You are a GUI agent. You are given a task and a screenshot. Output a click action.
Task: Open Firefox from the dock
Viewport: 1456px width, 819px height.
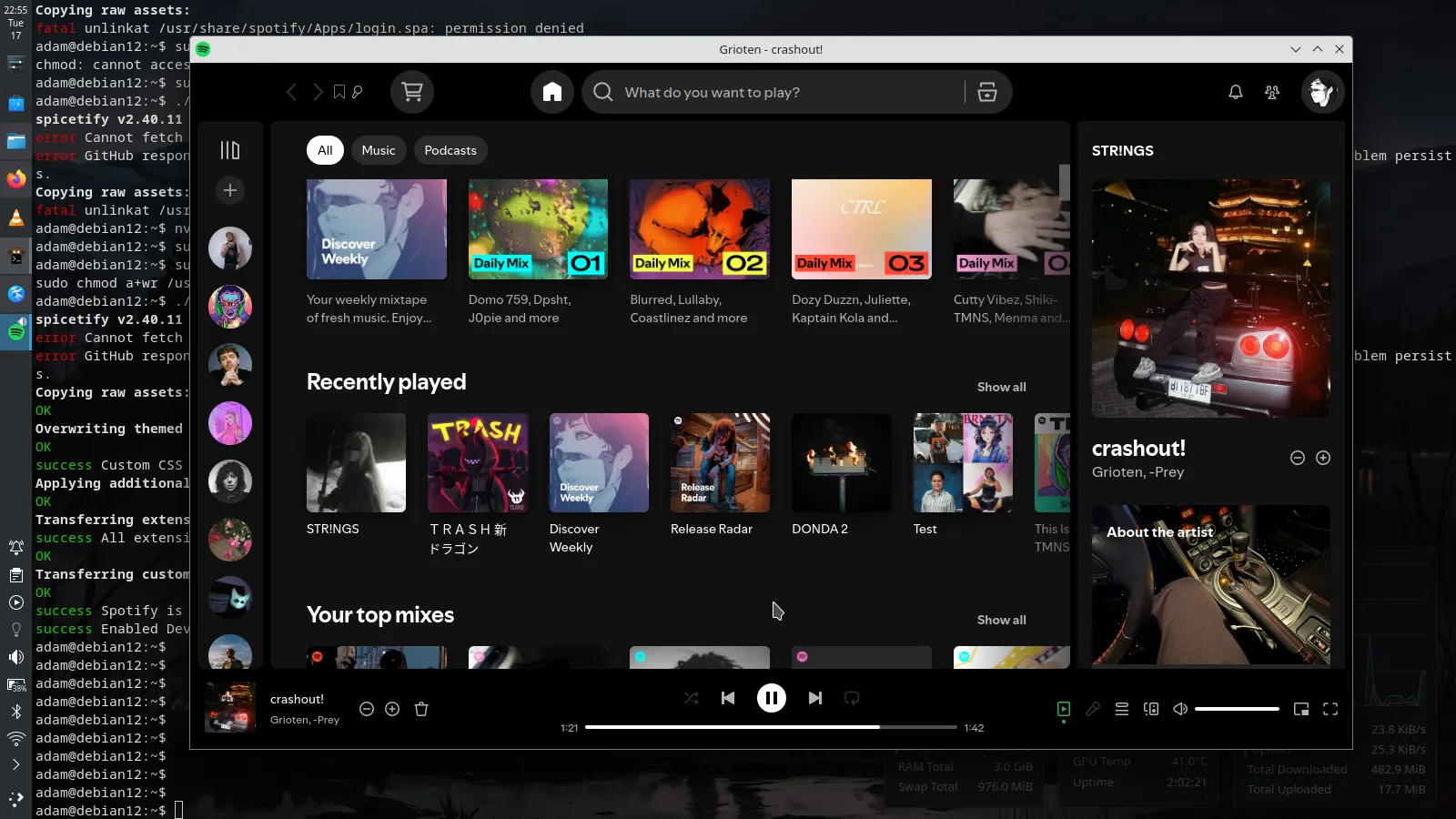pos(15,178)
